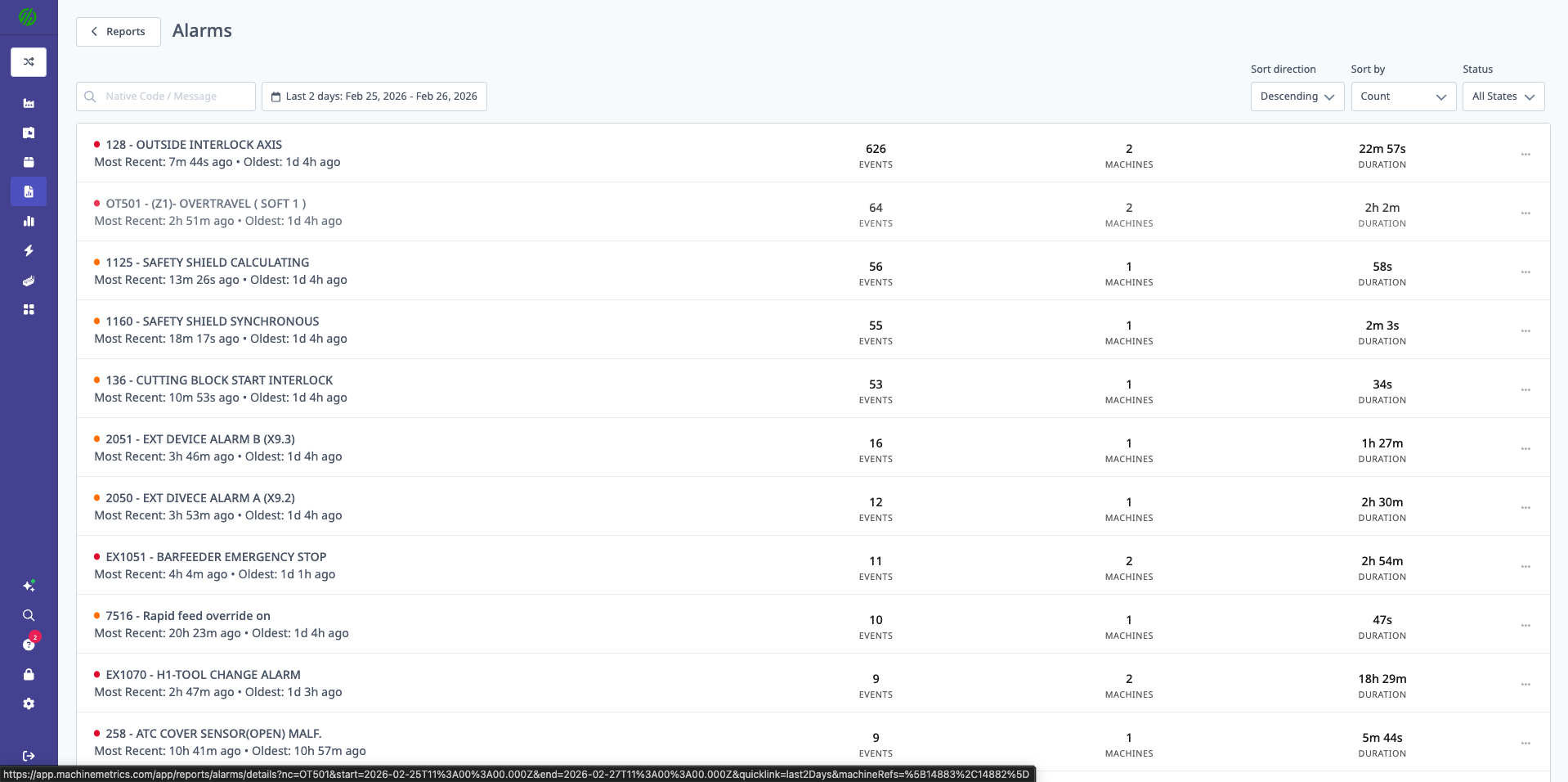The width and height of the screenshot is (1568, 782).
Task: Go back using the Reports button
Action: [x=119, y=32]
